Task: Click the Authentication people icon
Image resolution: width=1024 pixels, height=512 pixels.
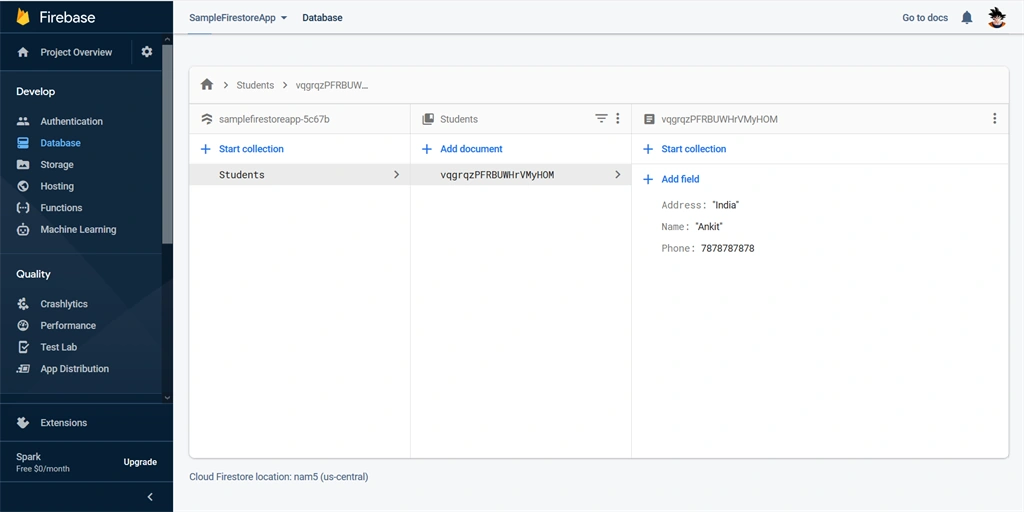Action: [x=23, y=121]
